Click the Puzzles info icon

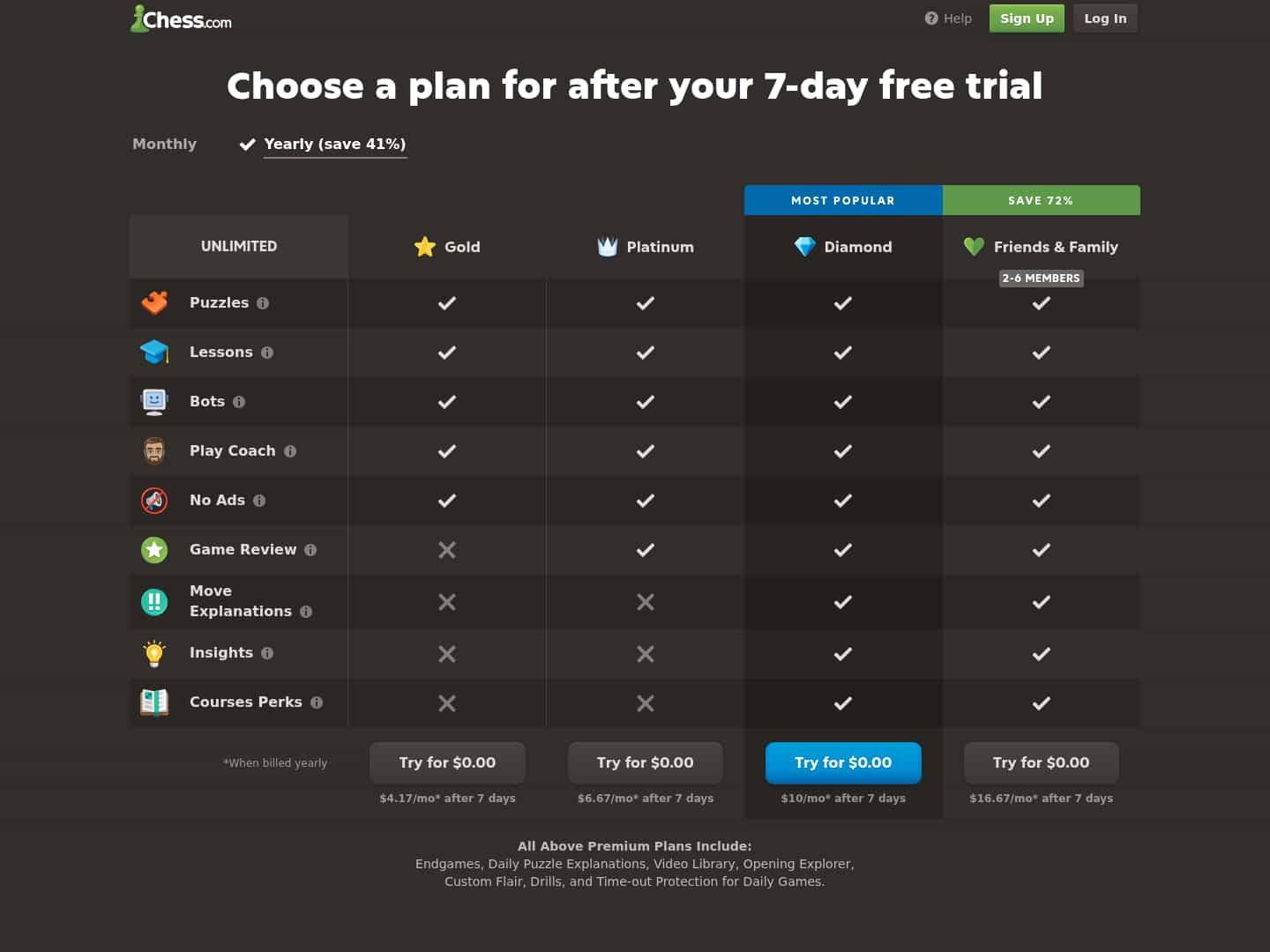263,303
